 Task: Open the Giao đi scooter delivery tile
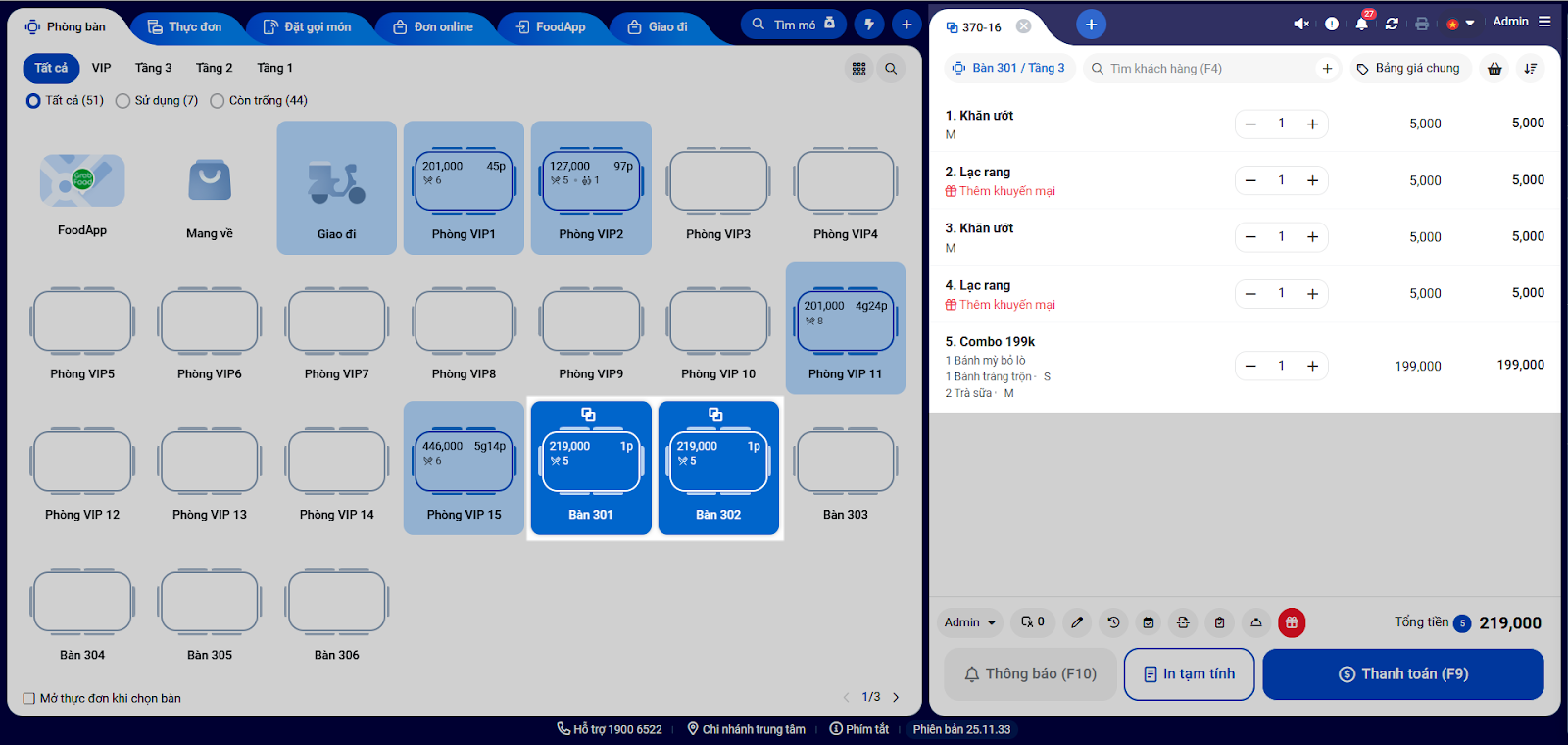(337, 187)
